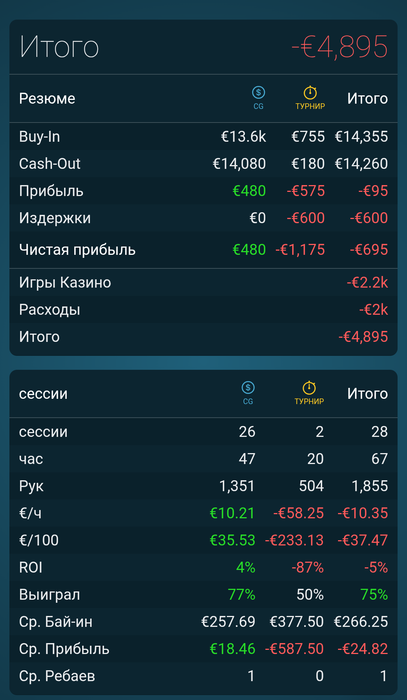Open the Cash-Out row
The width and height of the screenshot is (407, 700).
tap(204, 164)
